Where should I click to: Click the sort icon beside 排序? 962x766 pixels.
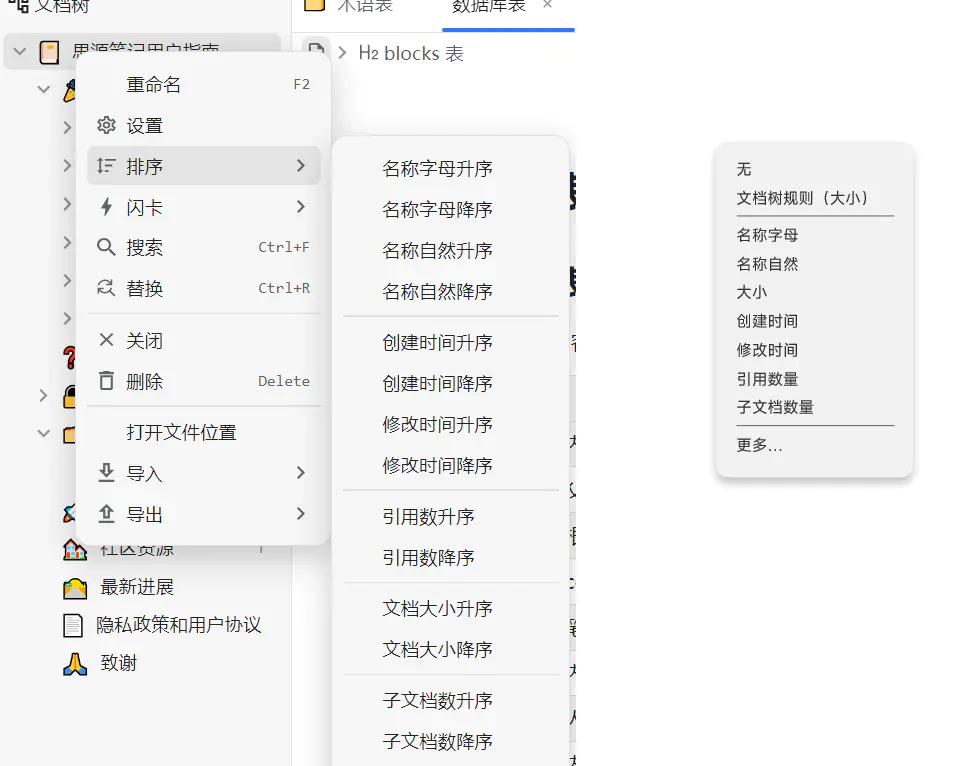click(106, 166)
